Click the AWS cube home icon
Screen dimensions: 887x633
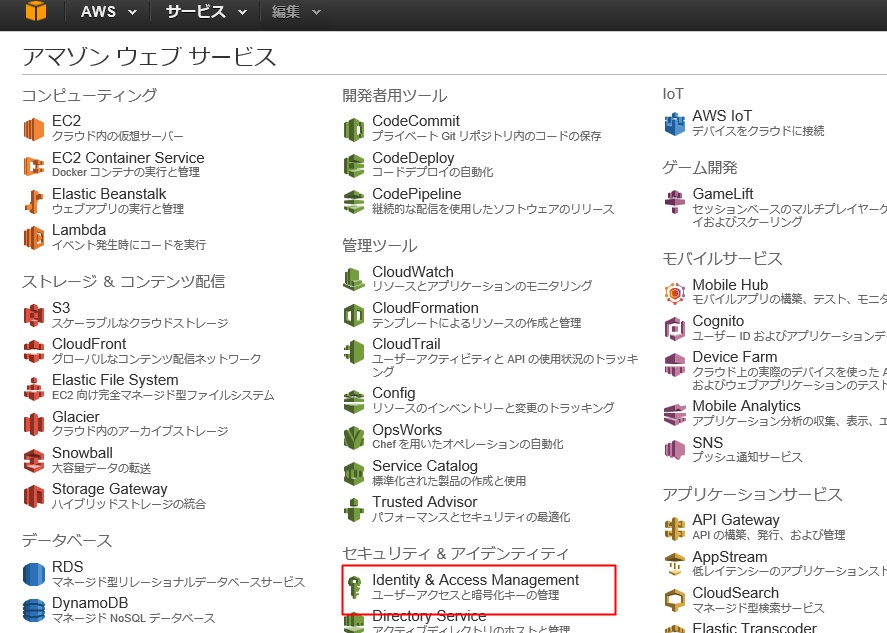click(35, 12)
